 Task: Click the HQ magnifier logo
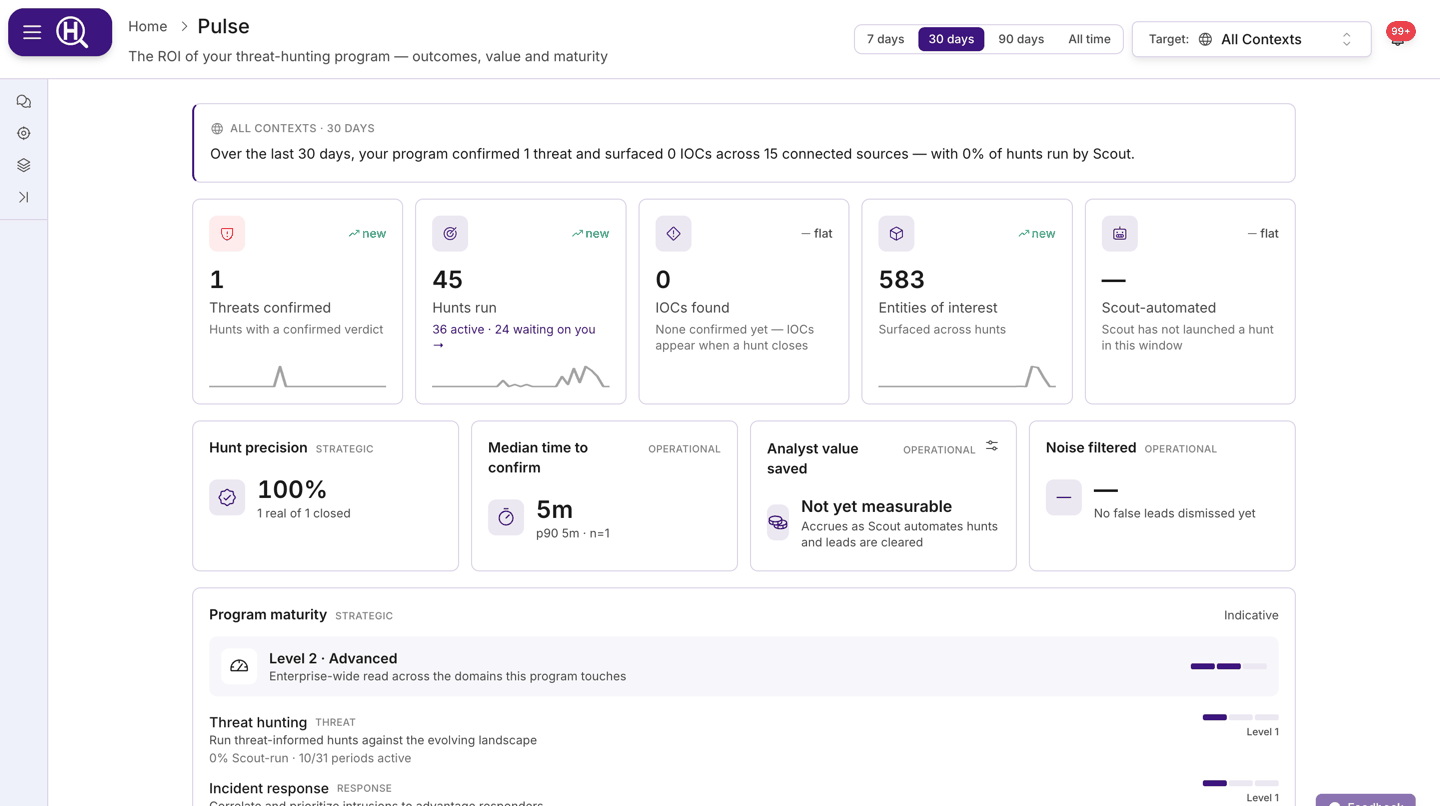72,32
